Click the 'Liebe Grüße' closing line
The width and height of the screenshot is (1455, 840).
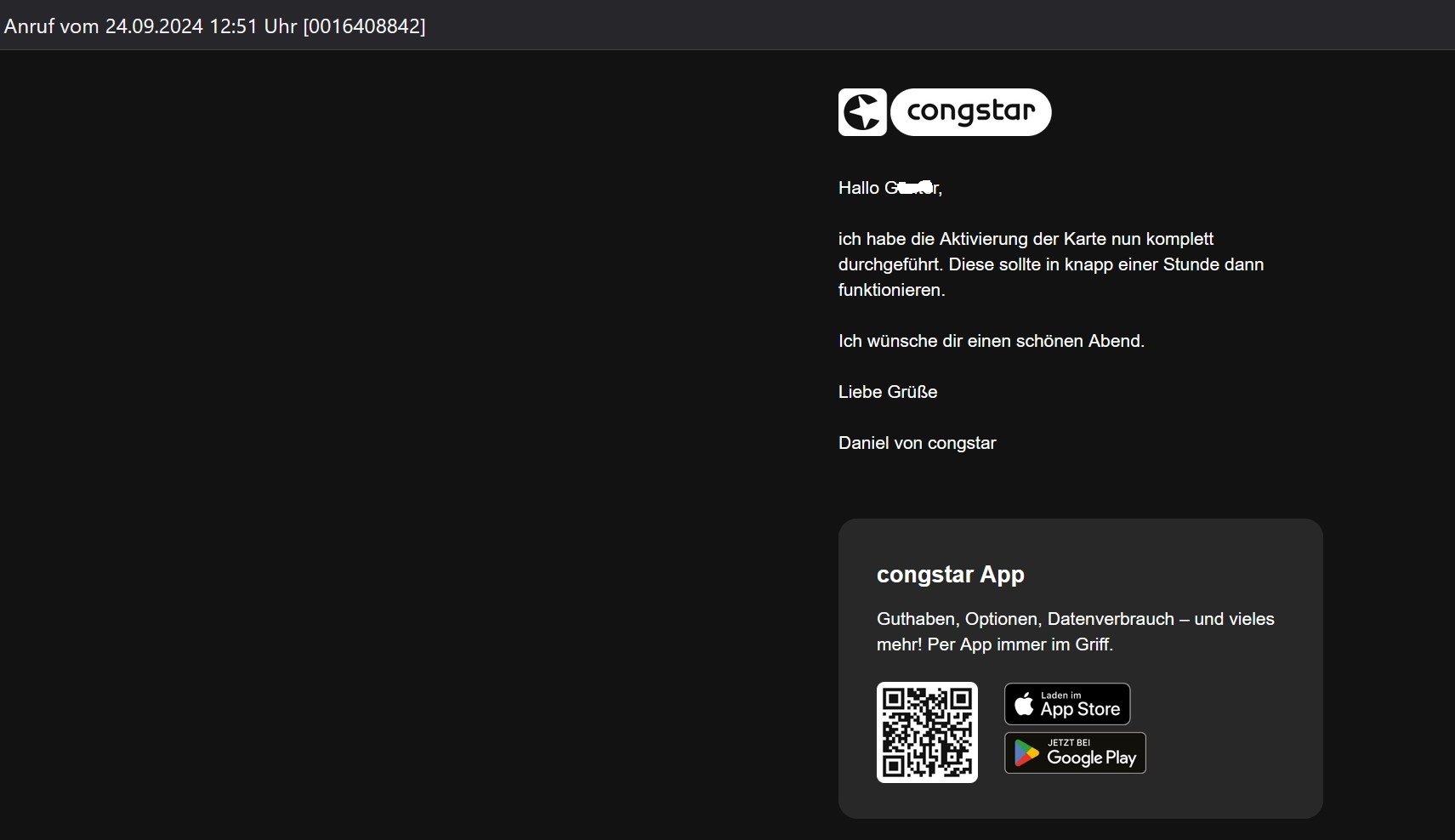(x=887, y=392)
